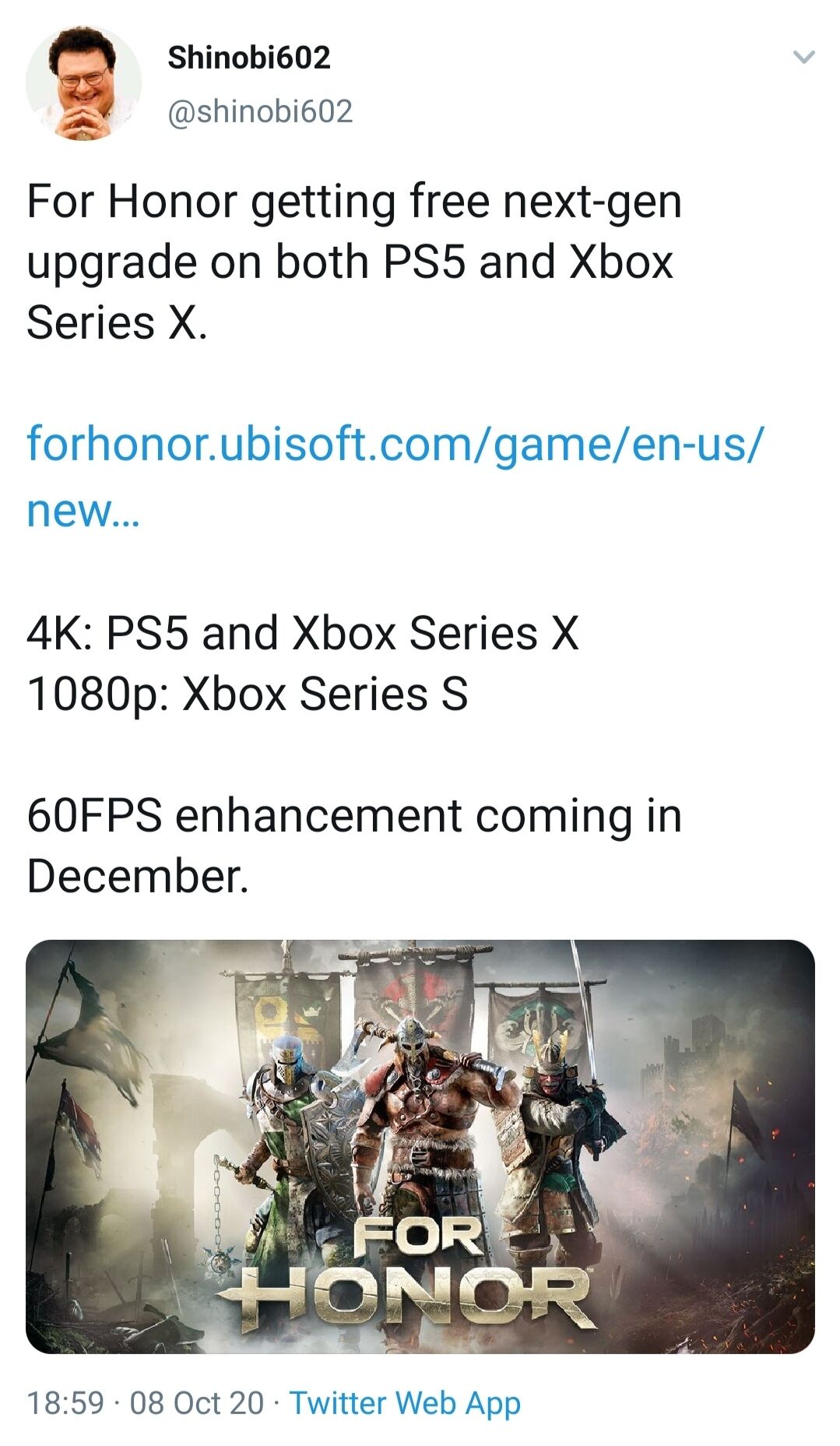Select "For Honor getting free next-gen" text
840x1446 pixels.
(354, 201)
